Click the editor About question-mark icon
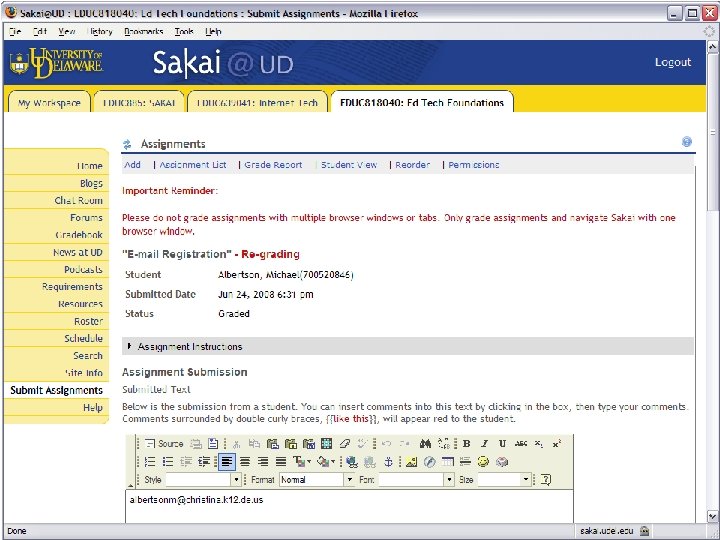The image size is (720, 540). pyautogui.click(x=546, y=479)
